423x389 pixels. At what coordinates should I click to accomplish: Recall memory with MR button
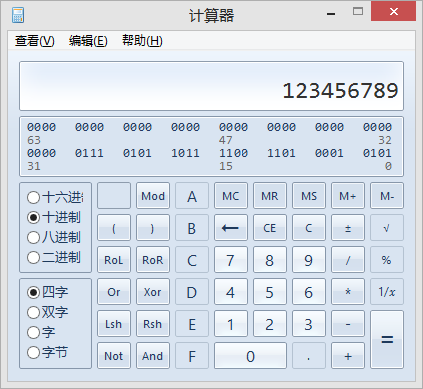coord(270,196)
